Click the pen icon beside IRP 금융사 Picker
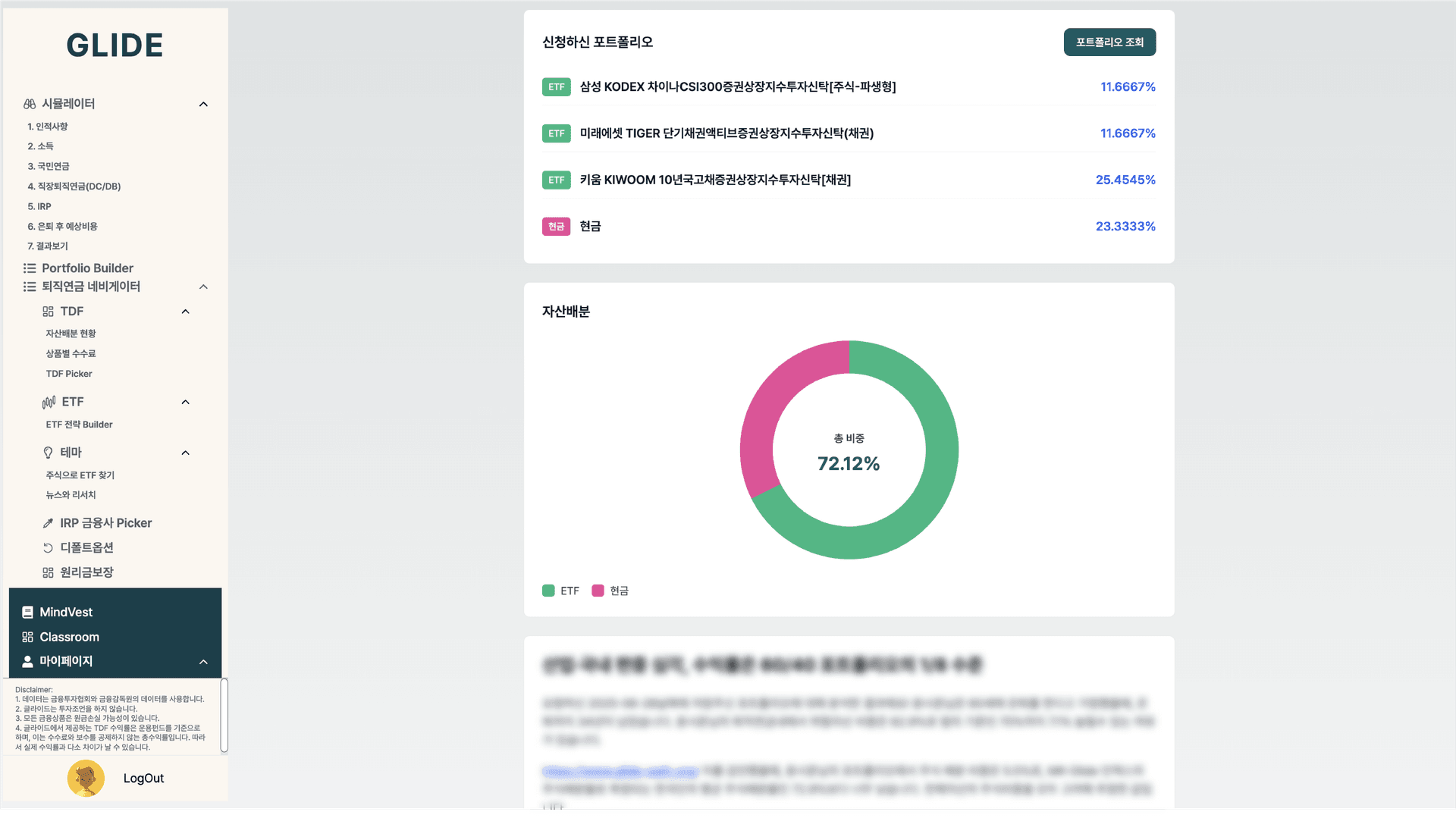This screenshot has width=1456, height=840. click(49, 523)
